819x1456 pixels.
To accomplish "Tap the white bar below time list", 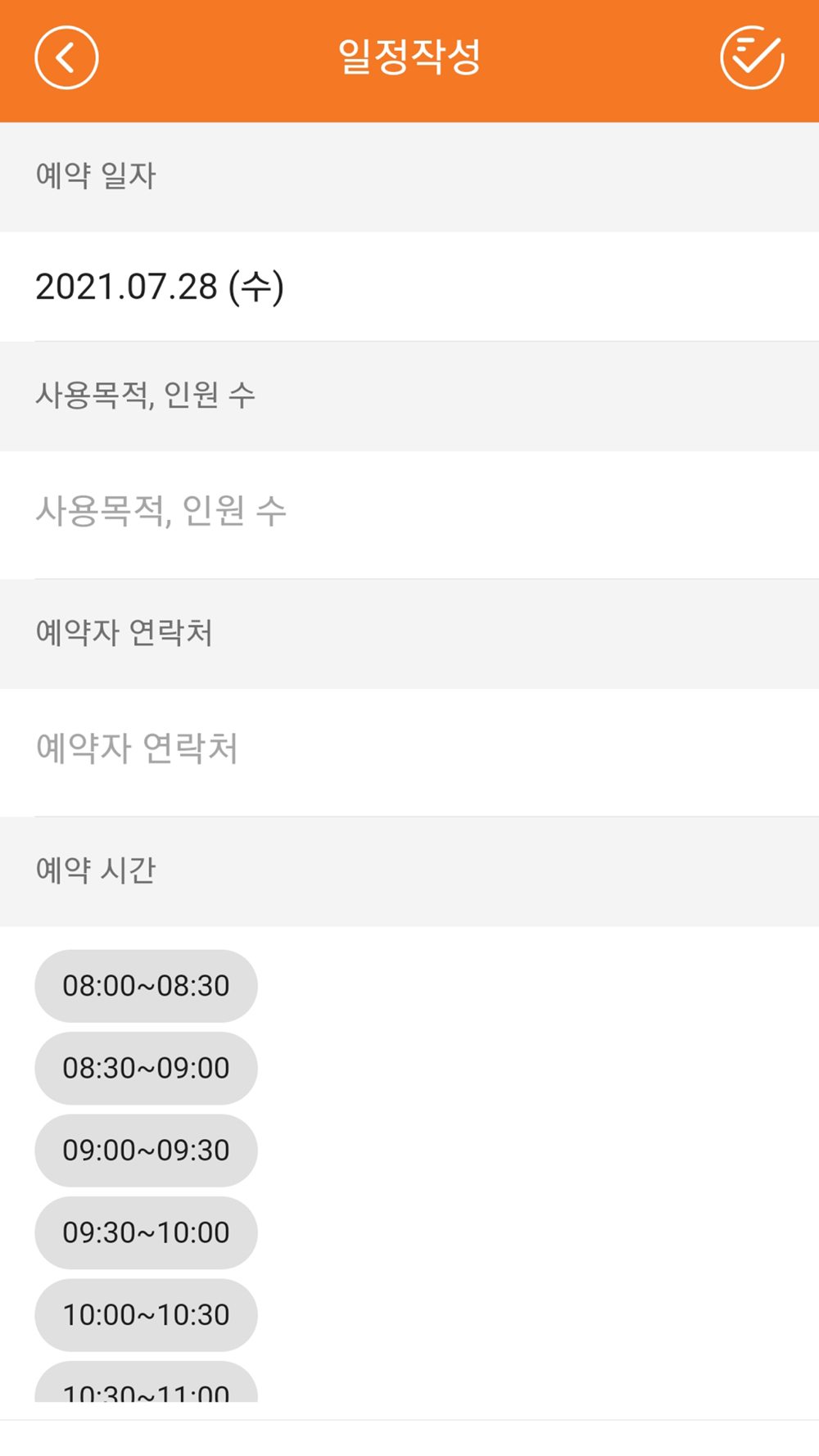I will 409,1438.
